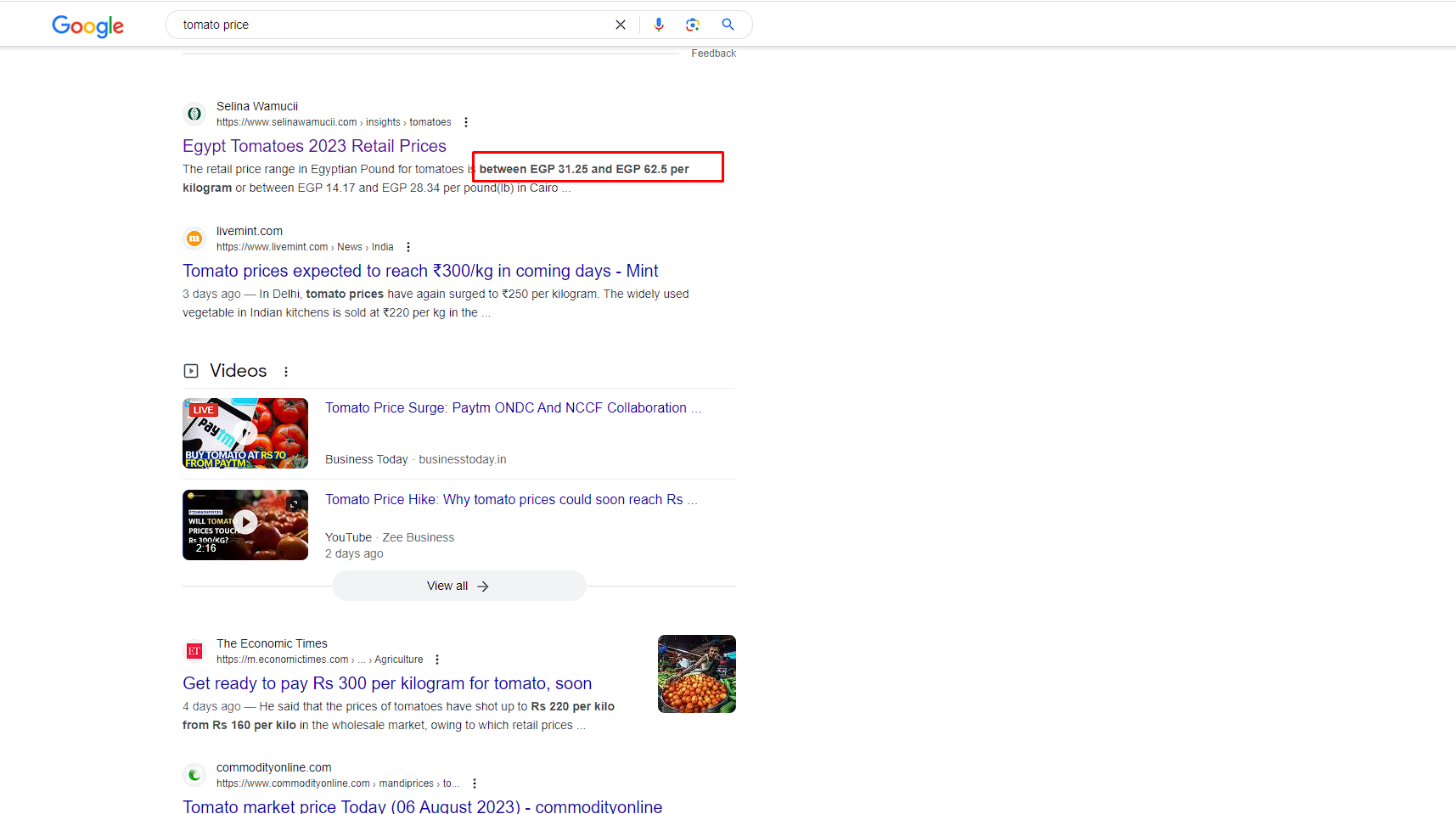Clear the search box text
Image resolution: width=1456 pixels, height=814 pixels.
click(621, 25)
